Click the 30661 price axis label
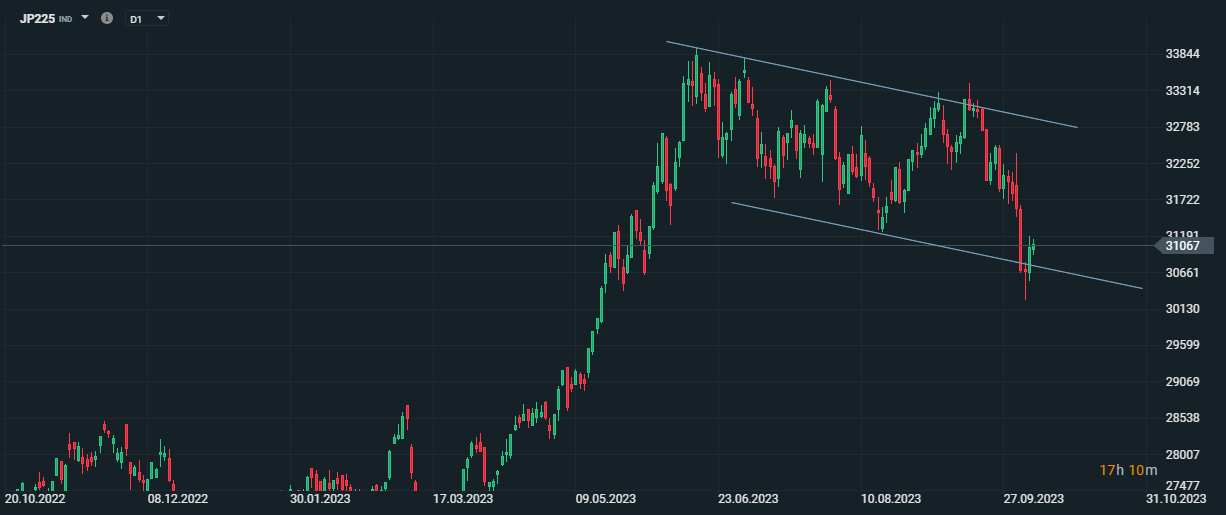 [x=1182, y=272]
